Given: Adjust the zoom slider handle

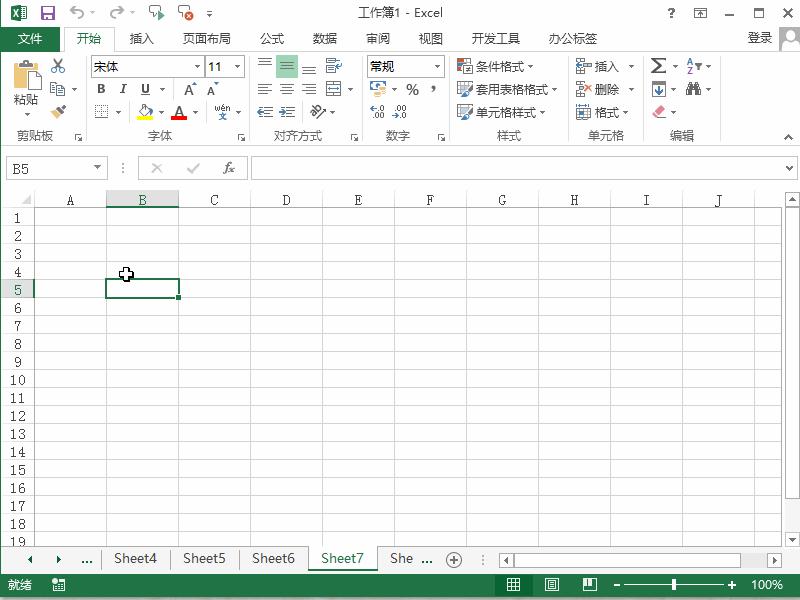Looking at the screenshot, I should click(676, 585).
